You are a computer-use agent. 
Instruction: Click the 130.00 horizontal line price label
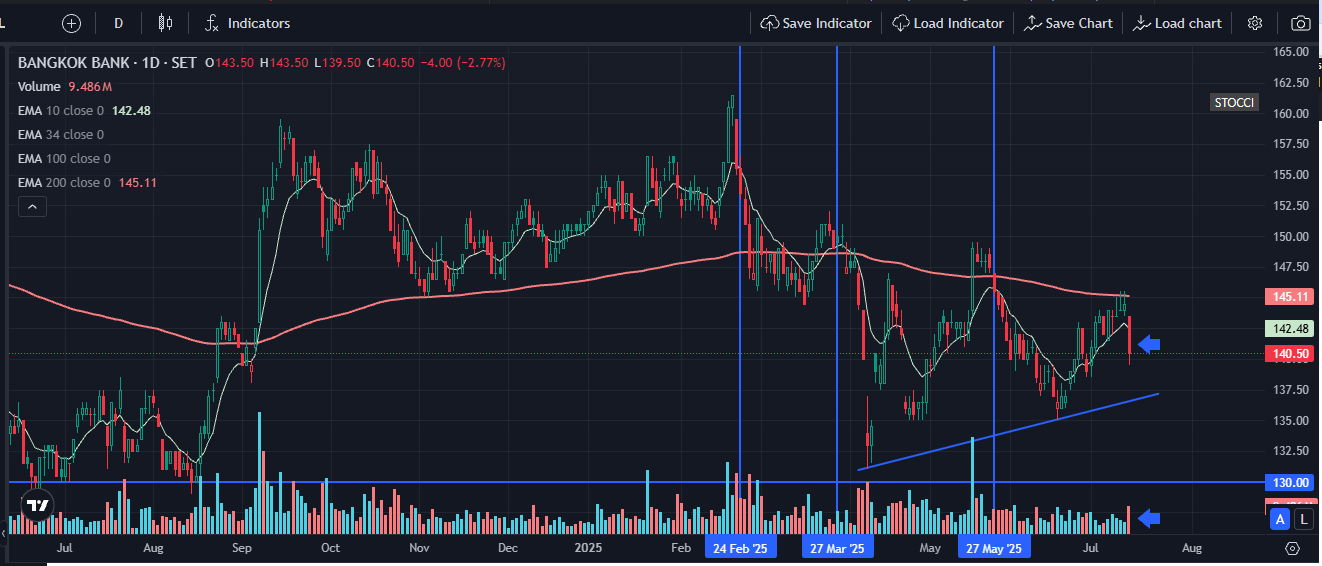click(1292, 482)
